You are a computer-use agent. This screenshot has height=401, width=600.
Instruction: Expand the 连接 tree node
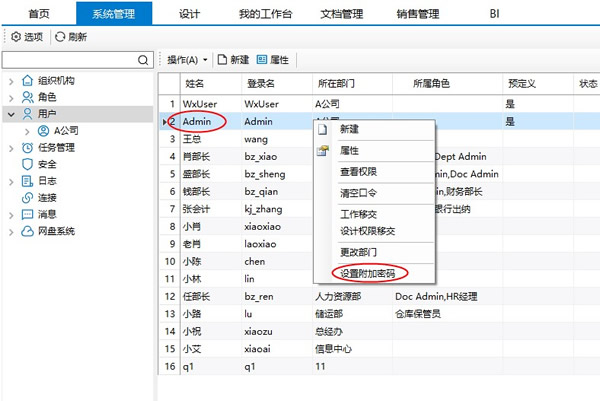(x=10, y=198)
